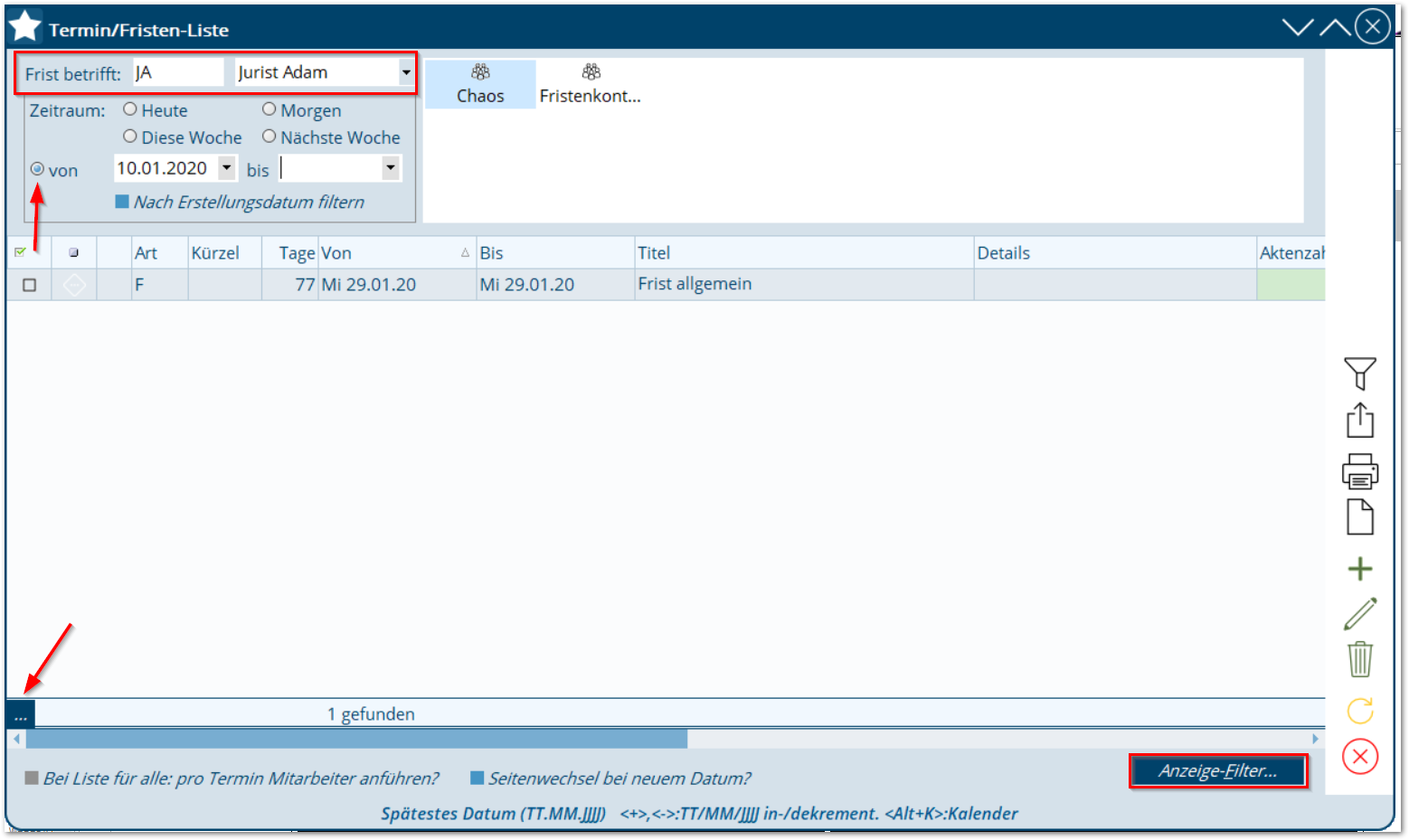The height and width of the screenshot is (840, 1409).
Task: Select the Fristenkont... group icon
Action: [591, 84]
